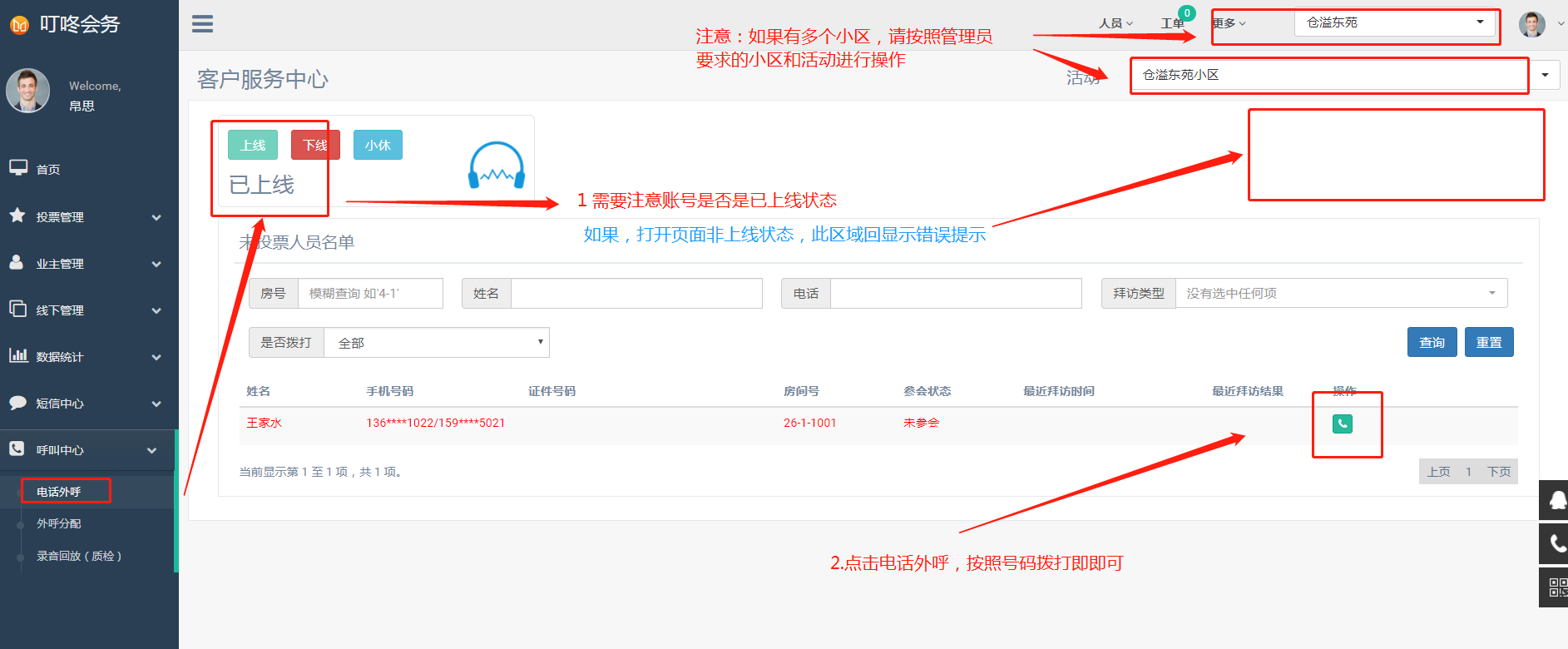The image size is (1568, 649).
Task: Open the 仓溢东苑小区 activity dropdown
Action: [1345, 75]
